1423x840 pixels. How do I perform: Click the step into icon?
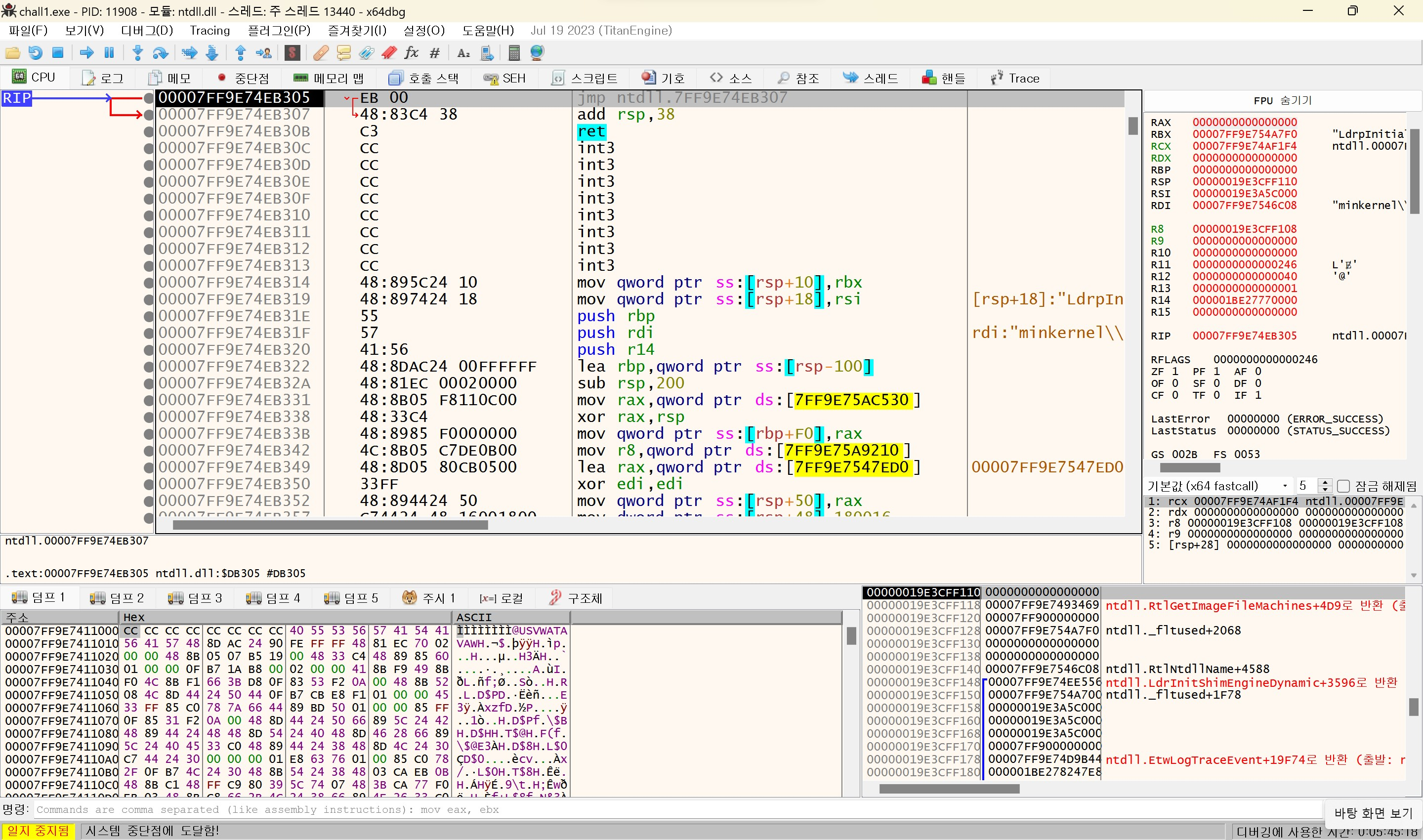point(137,53)
